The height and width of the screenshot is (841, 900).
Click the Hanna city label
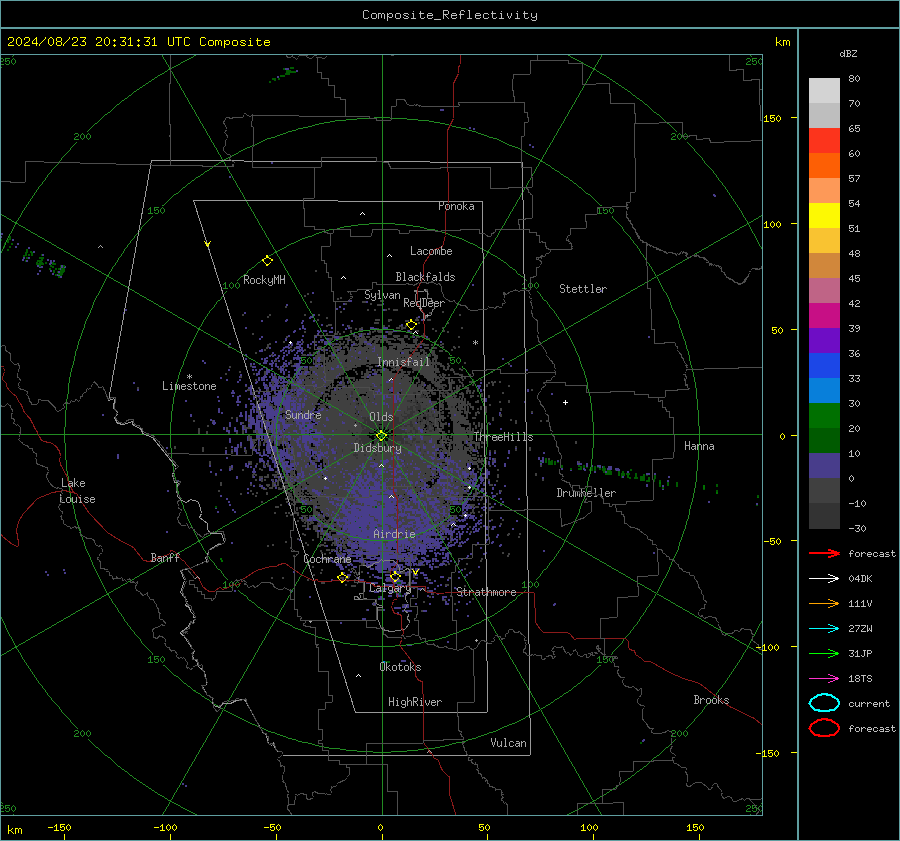(699, 446)
